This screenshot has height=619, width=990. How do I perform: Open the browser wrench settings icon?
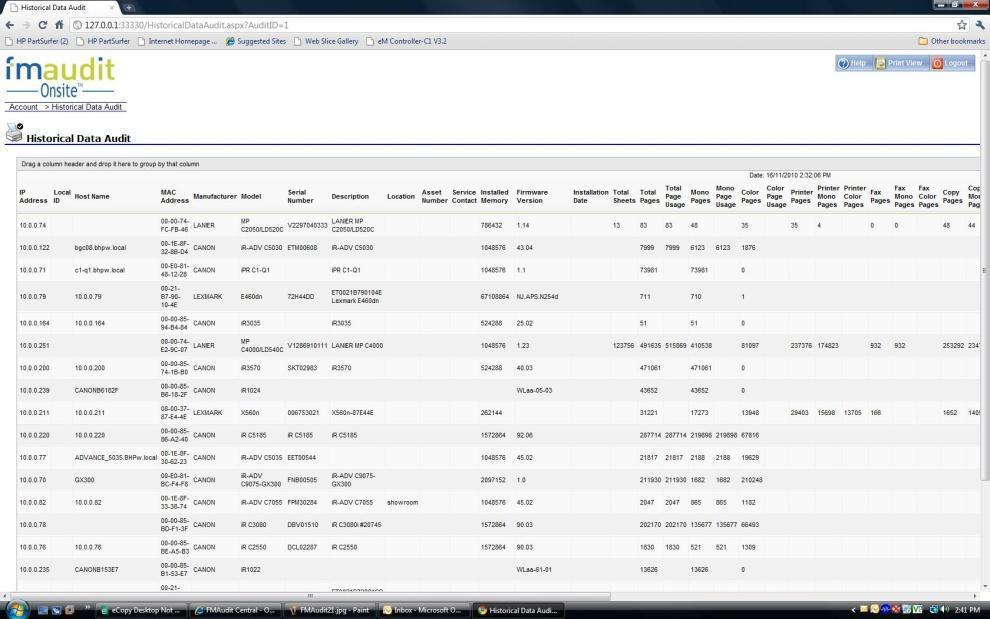click(981, 25)
